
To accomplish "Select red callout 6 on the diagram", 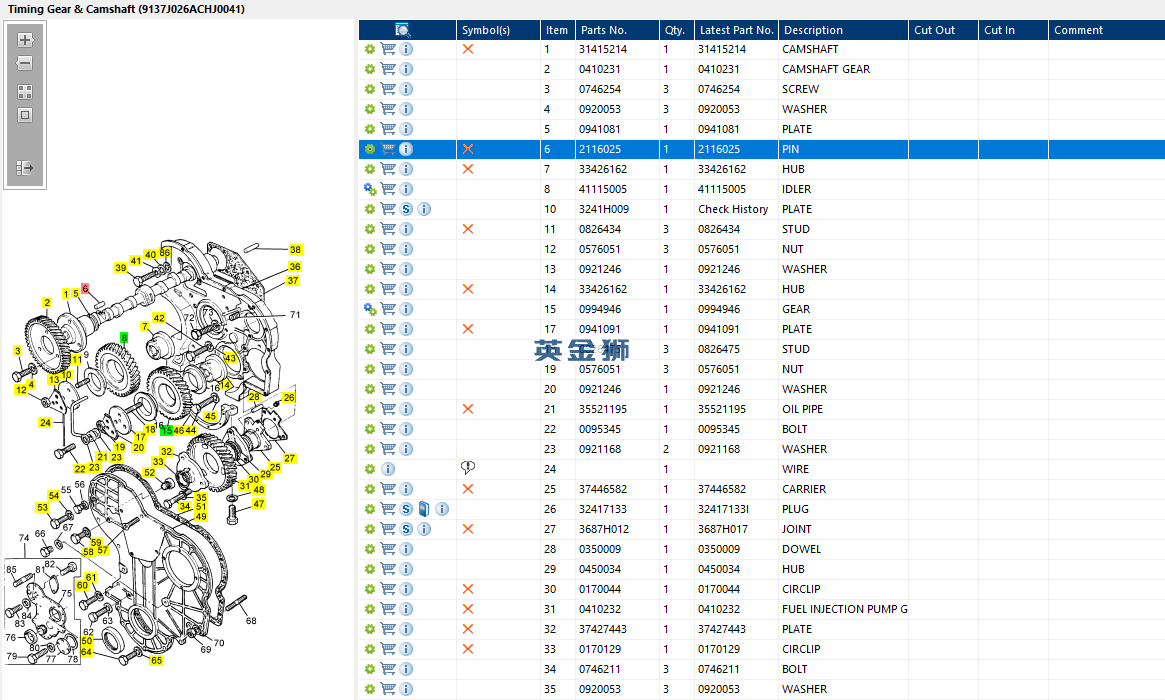I will 85,288.
